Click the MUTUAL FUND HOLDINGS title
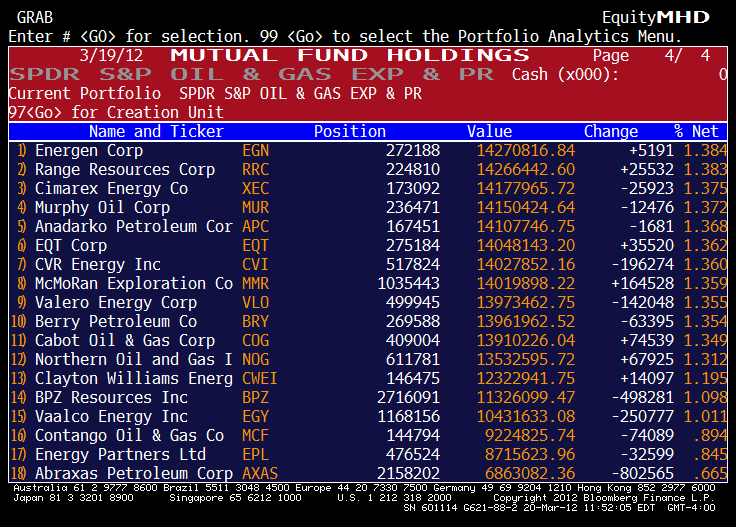 click(350, 55)
